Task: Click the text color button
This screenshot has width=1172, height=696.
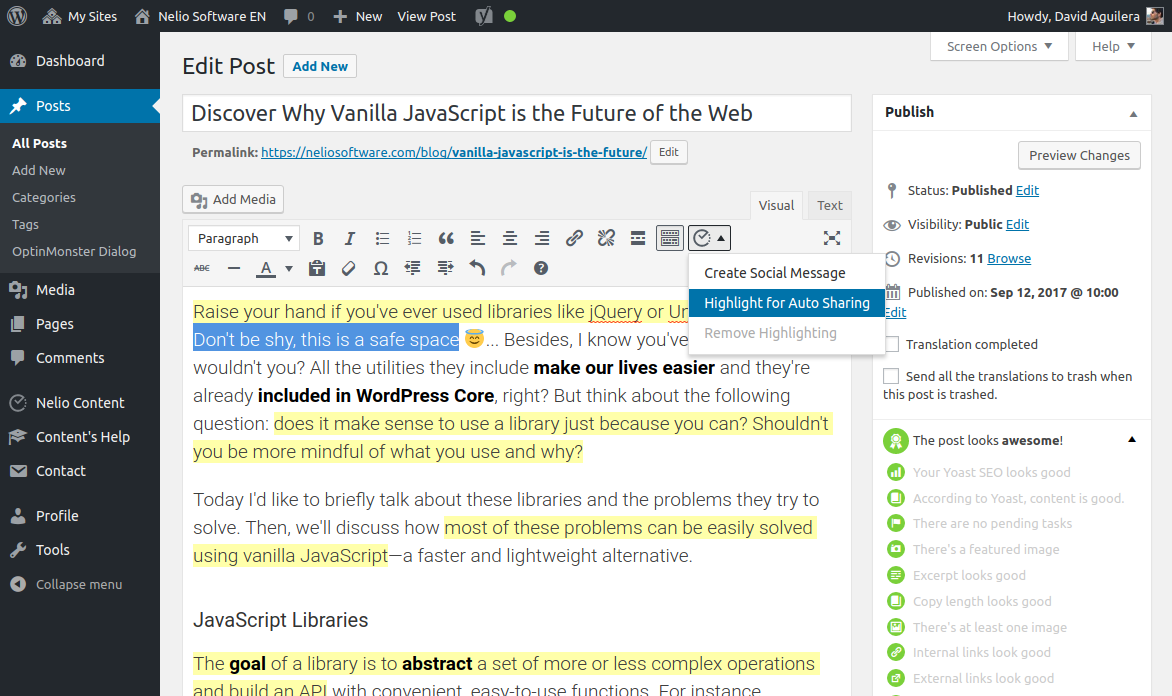Action: [266, 268]
